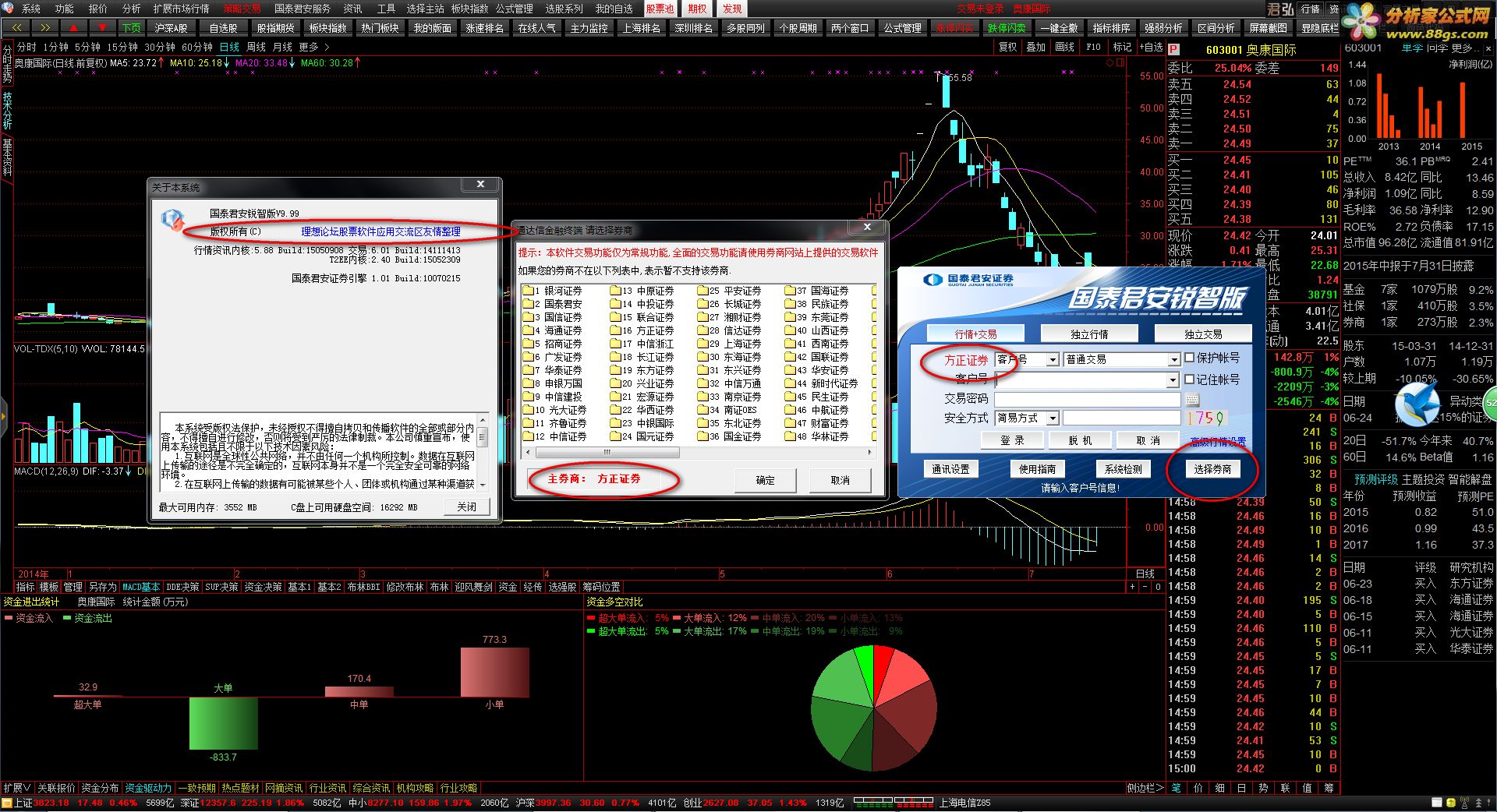Click folder icon for 国海证券
Image resolution: width=1497 pixels, height=812 pixels.
coord(791,291)
